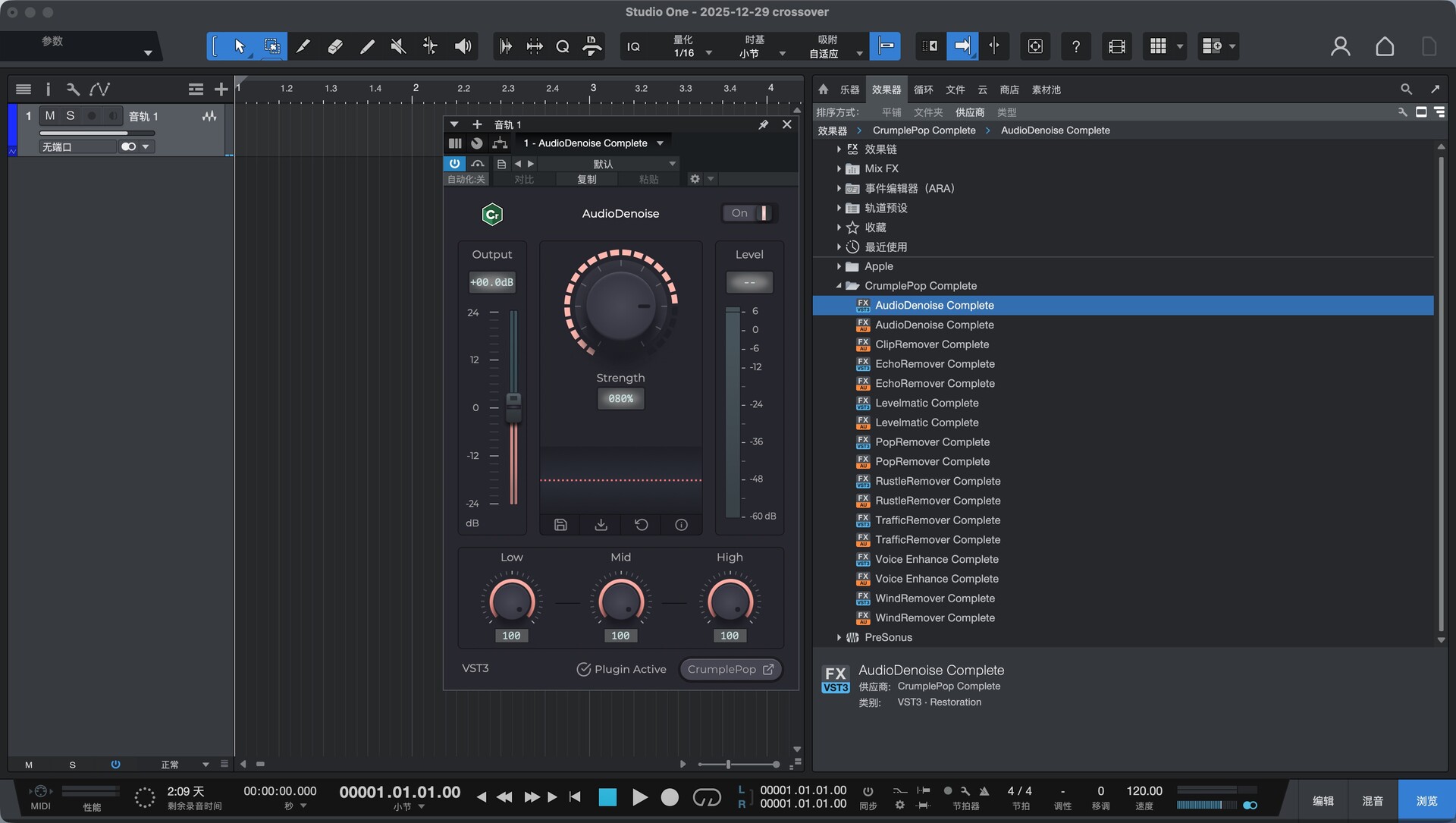
Task: Select ClipRemover Complete in the list
Action: [931, 344]
